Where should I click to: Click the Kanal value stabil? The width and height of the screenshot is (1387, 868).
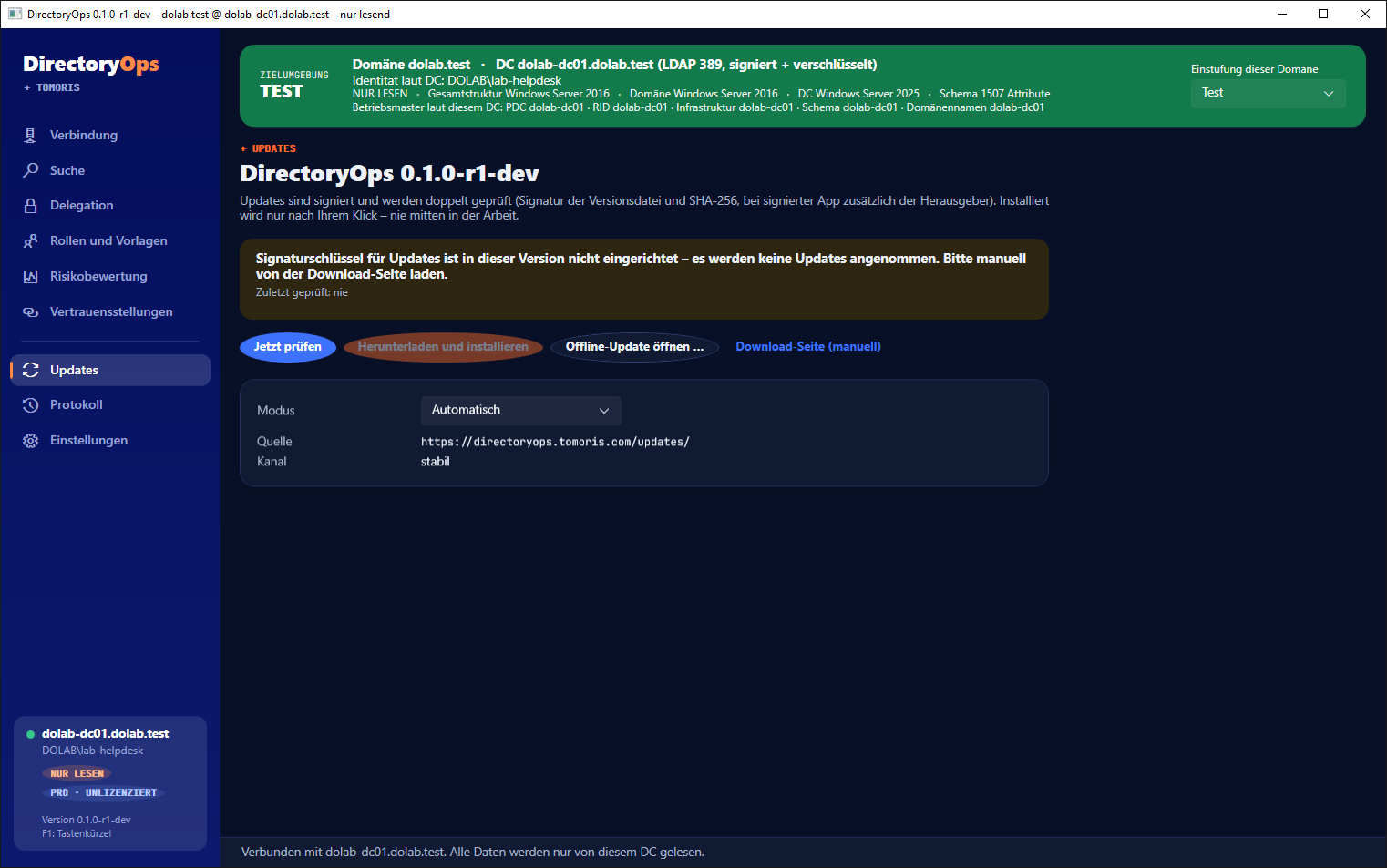[x=436, y=462]
